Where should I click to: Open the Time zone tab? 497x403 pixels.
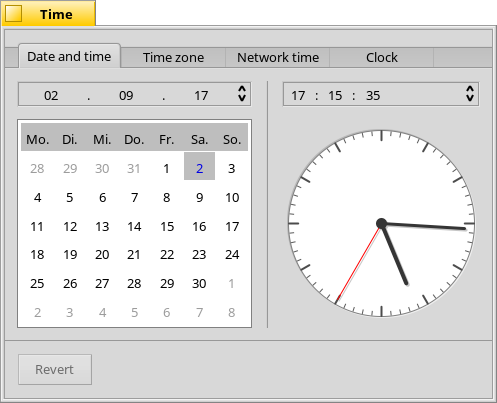pyautogui.click(x=173, y=58)
